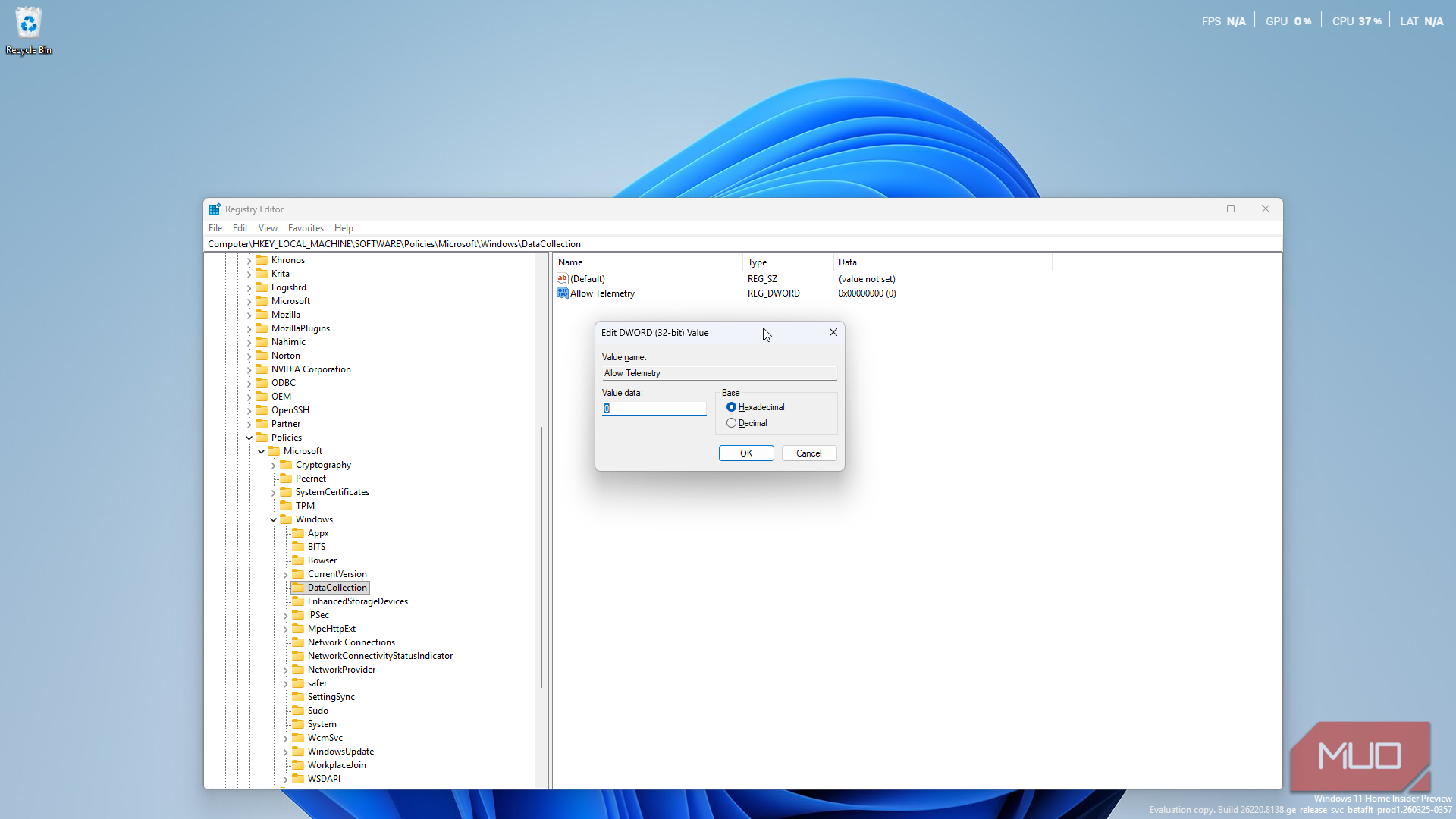Click the Data column header

tap(943, 262)
